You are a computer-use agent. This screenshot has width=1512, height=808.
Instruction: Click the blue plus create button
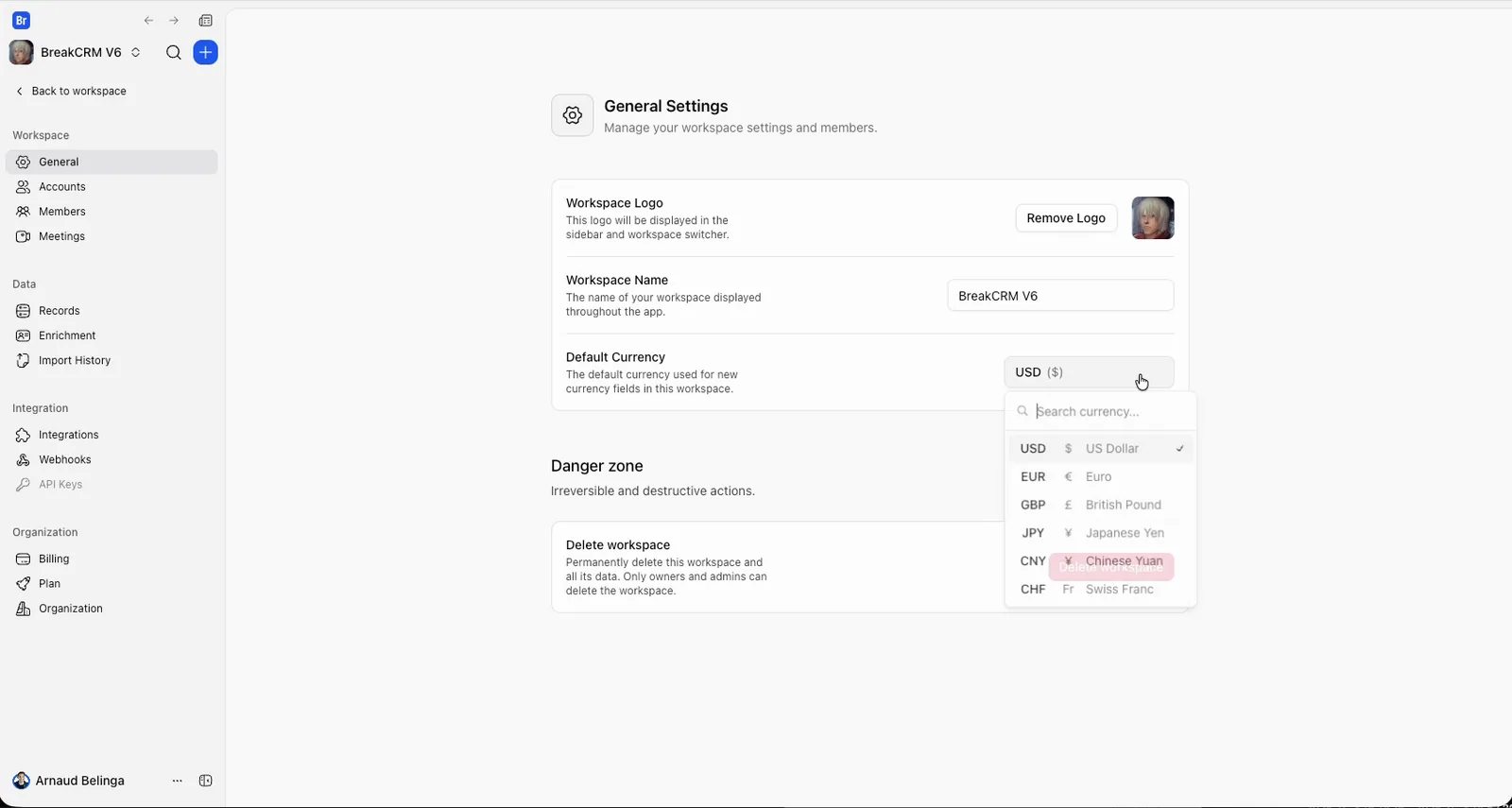[x=205, y=53]
